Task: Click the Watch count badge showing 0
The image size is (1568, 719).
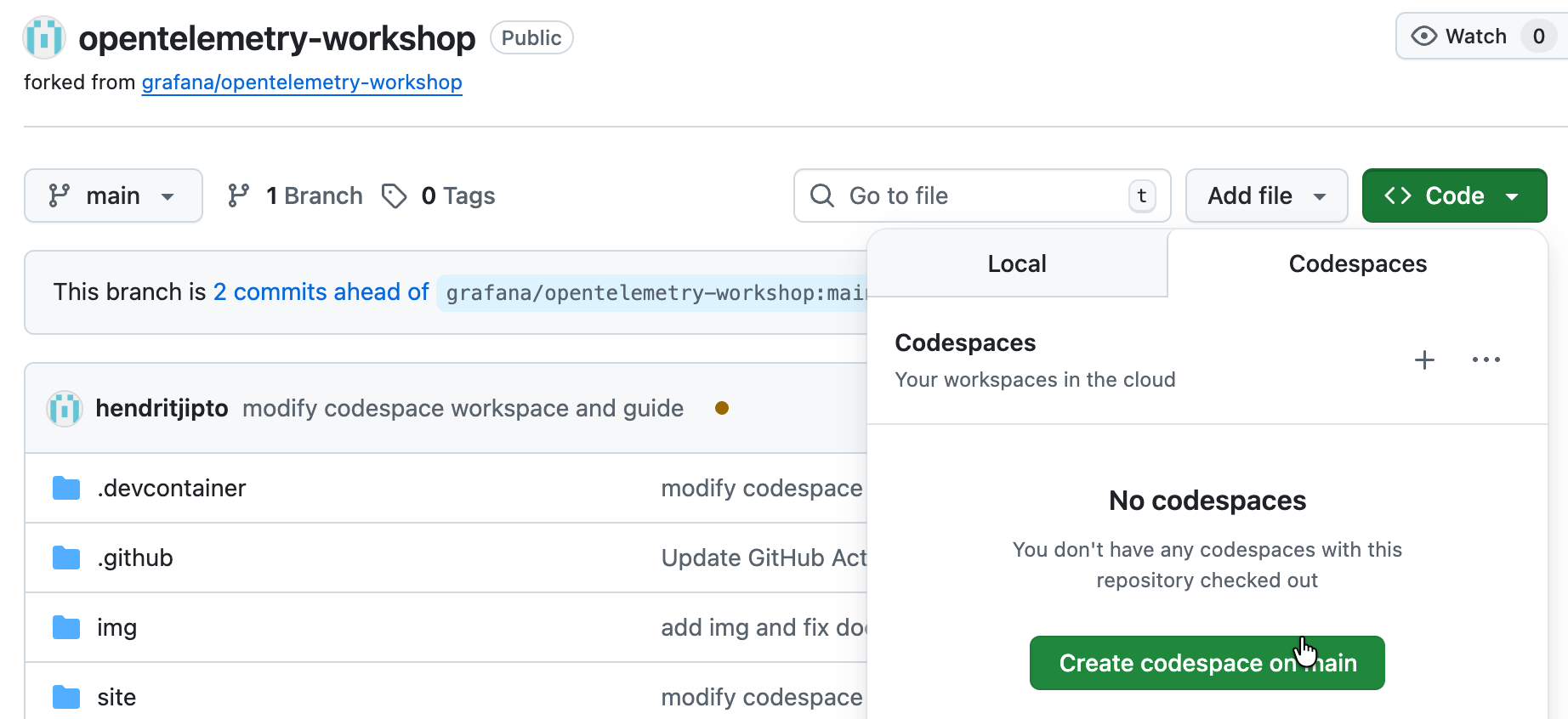Action: (1538, 37)
